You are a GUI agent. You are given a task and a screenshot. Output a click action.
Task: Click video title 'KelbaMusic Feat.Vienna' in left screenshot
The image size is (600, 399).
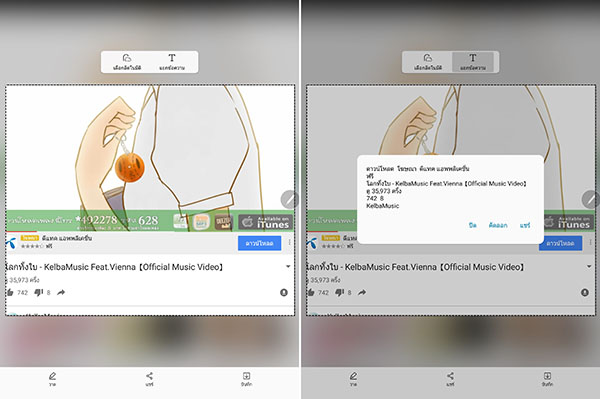pos(90,267)
